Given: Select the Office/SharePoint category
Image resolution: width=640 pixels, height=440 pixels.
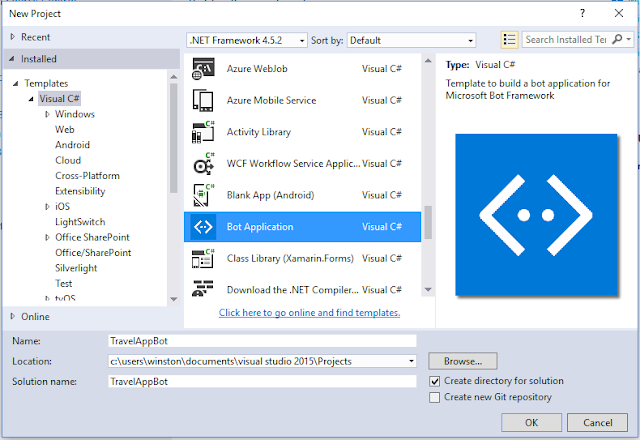Looking at the screenshot, I should [x=93, y=253].
